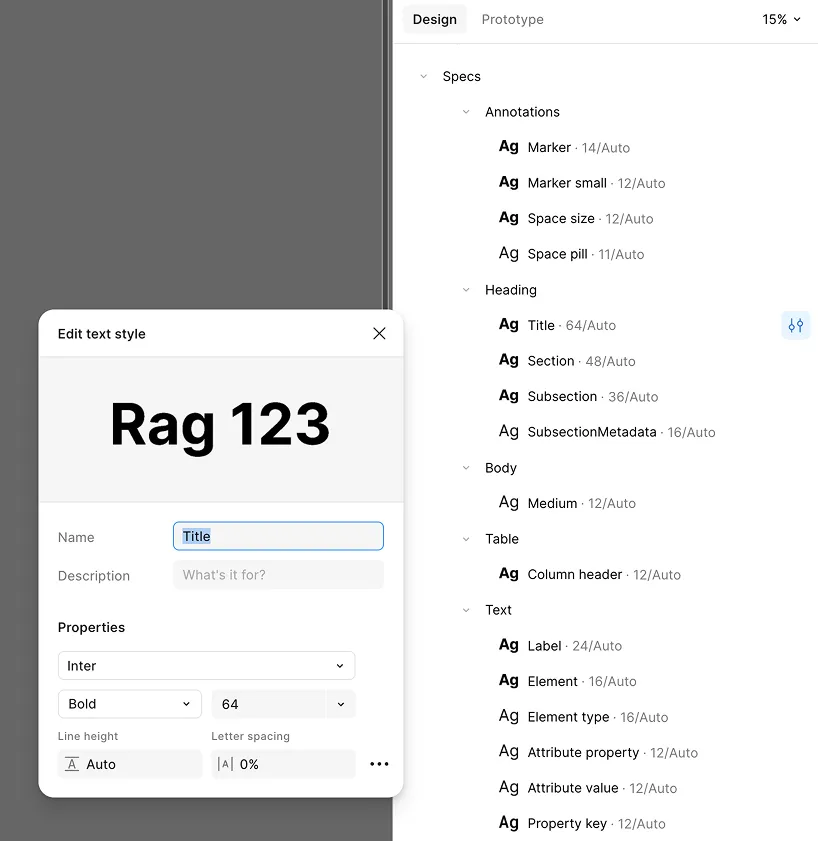Image resolution: width=818 pixels, height=841 pixels.
Task: Select the Element type text style
Action: tap(598, 717)
